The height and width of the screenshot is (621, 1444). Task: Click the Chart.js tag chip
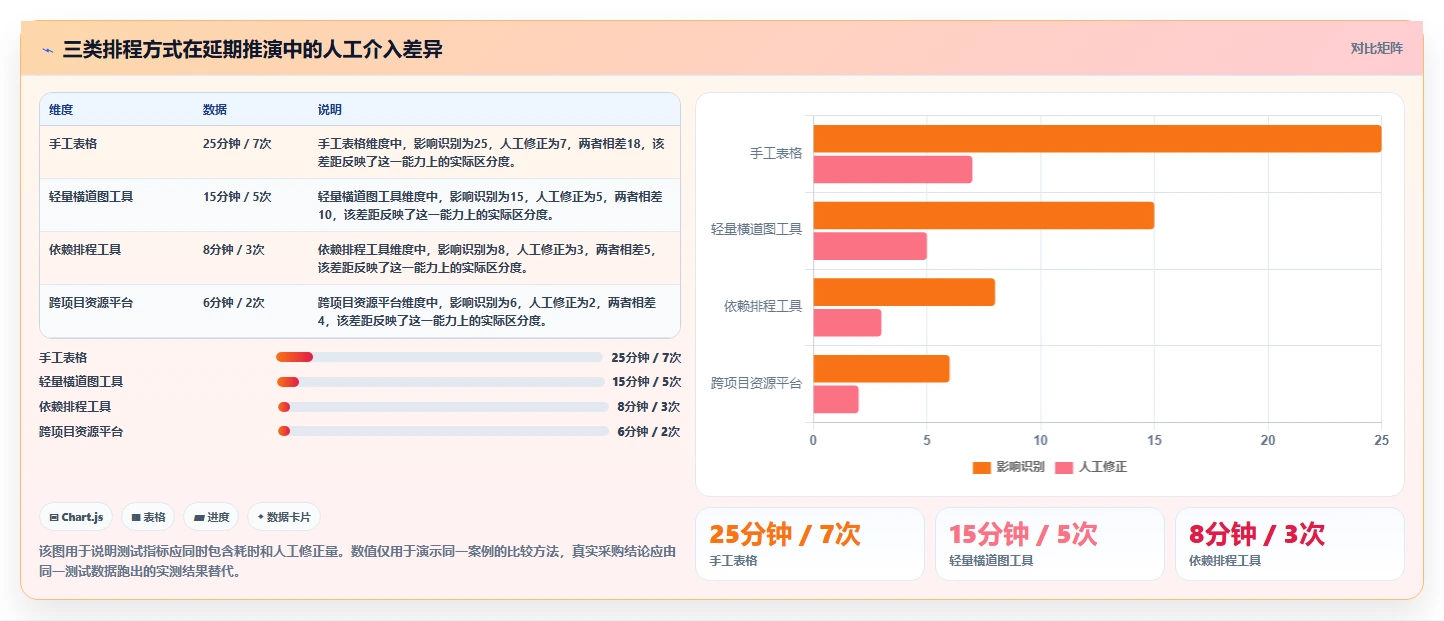pos(77,517)
